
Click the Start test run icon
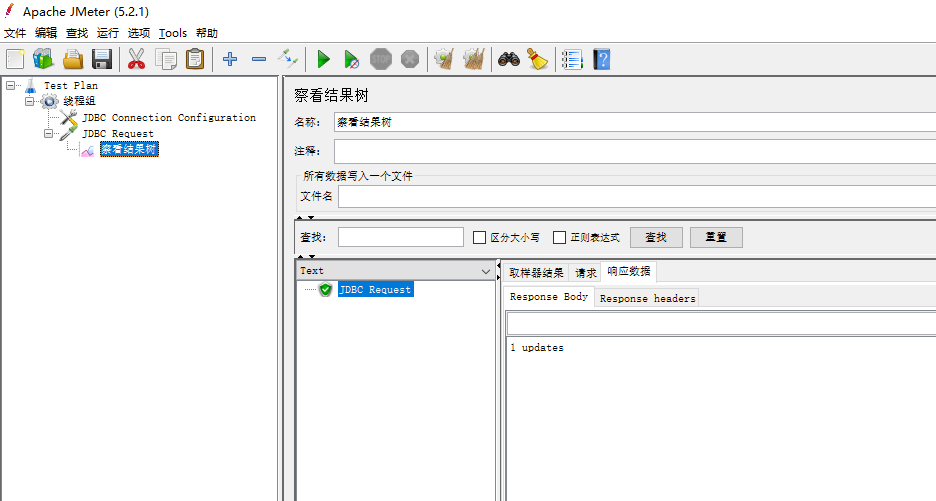(x=323, y=60)
